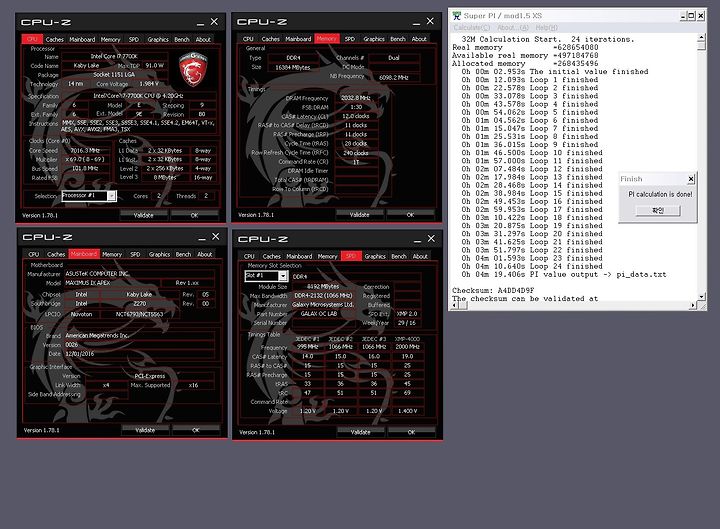This screenshot has height=529, width=720.
Task: Open Mainboard tab in CPU-Z SPD window
Action: [299, 256]
